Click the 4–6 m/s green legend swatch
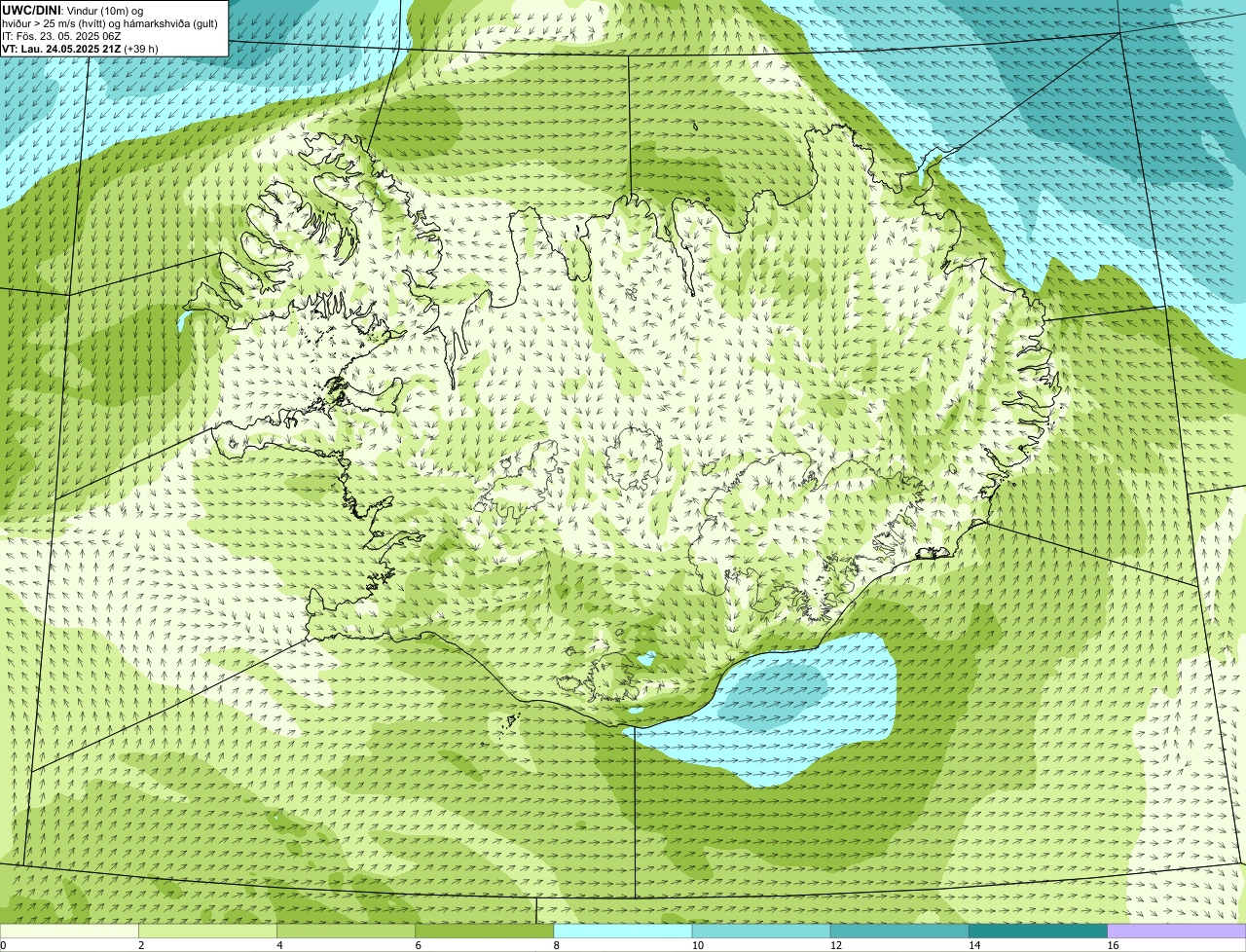This screenshot has height=952, width=1246. click(346, 931)
